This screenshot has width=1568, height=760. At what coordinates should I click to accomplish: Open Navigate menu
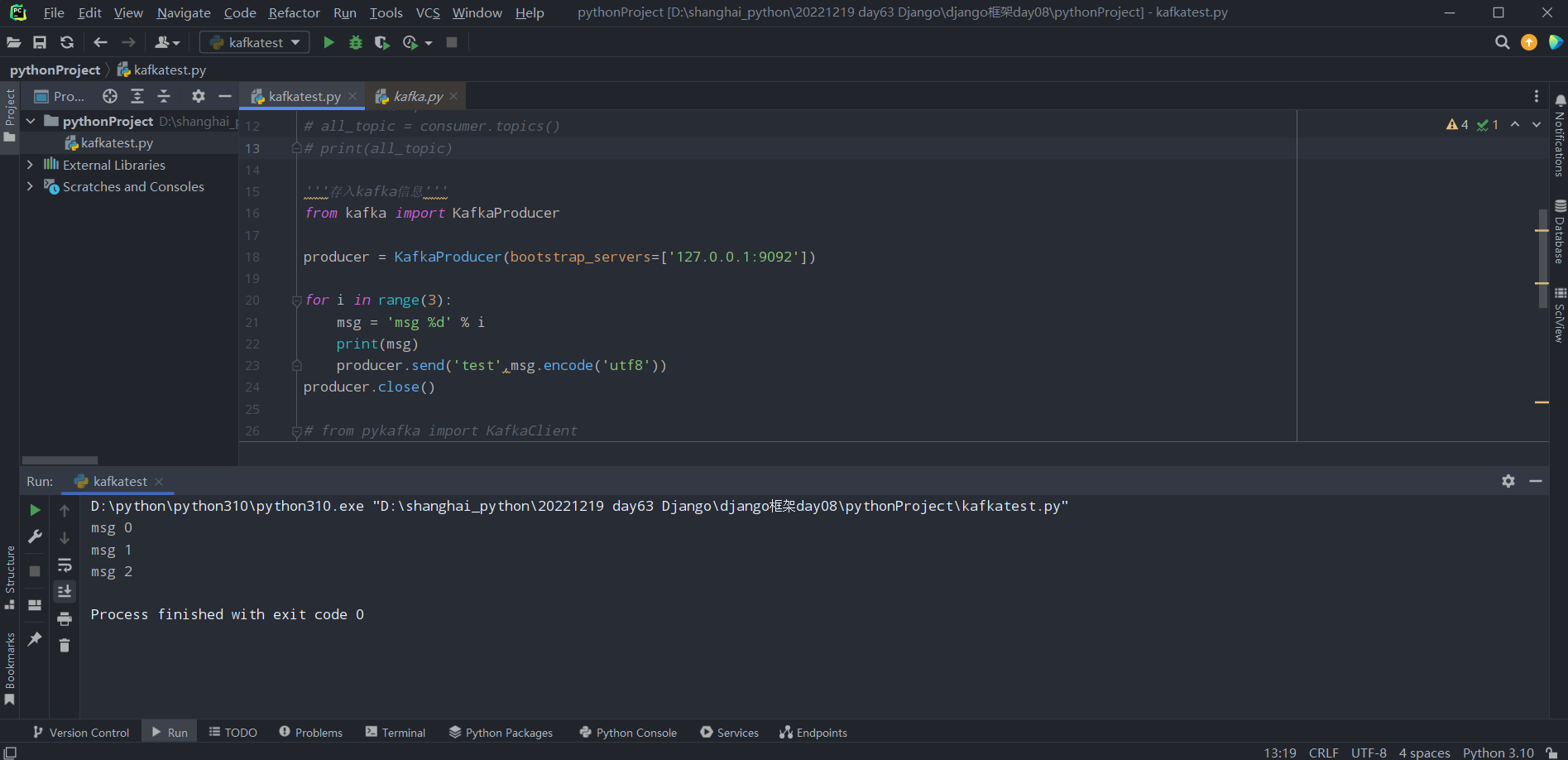coord(184,12)
